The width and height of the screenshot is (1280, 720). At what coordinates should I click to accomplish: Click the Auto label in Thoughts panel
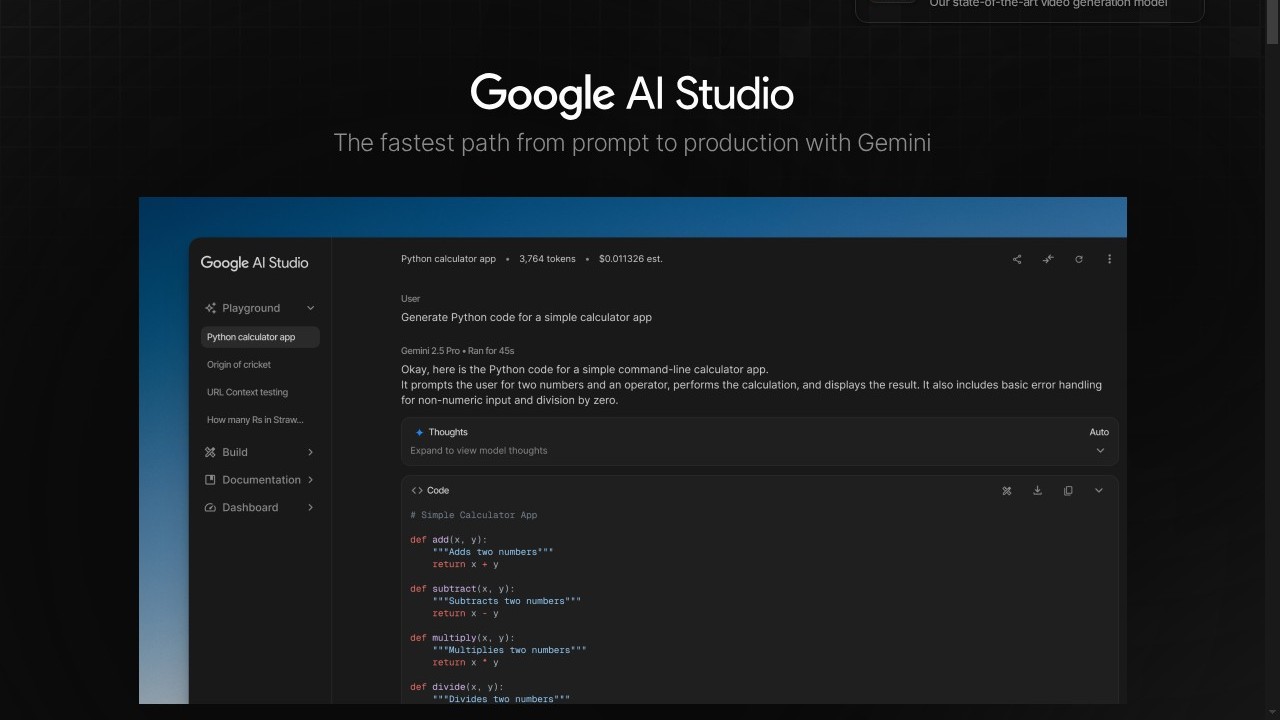point(1099,432)
